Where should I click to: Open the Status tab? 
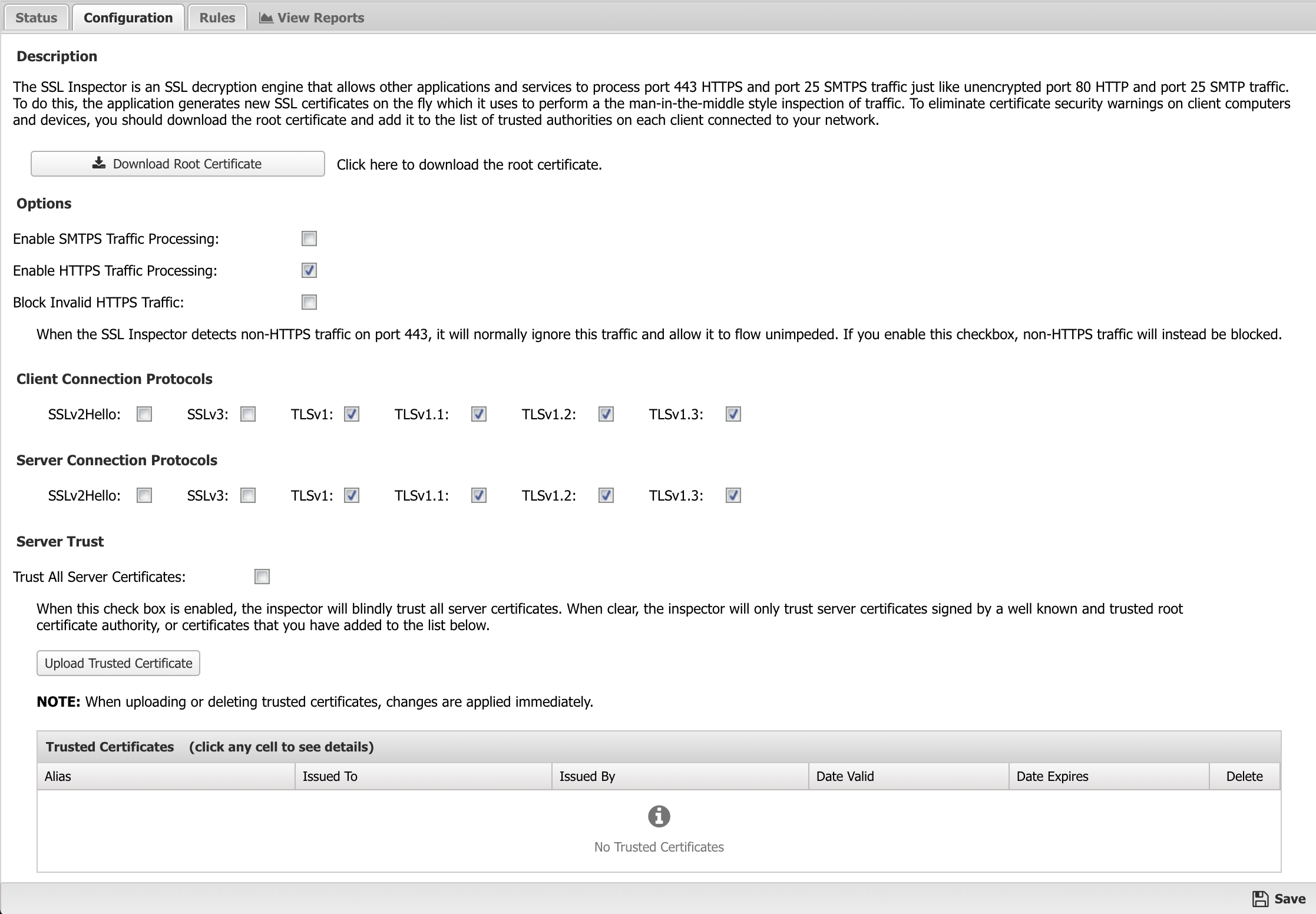[x=37, y=18]
